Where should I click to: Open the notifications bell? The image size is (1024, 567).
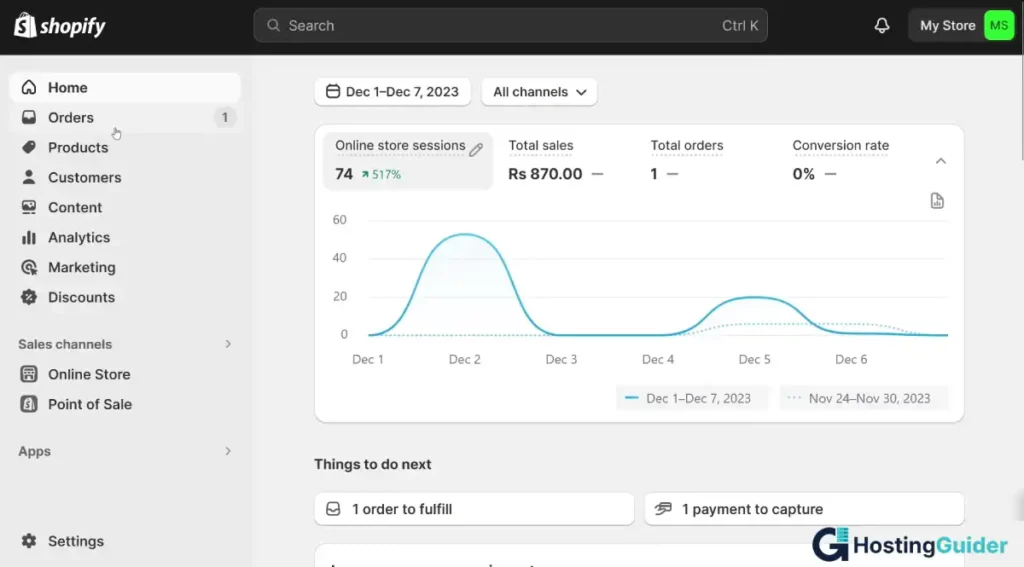(882, 25)
